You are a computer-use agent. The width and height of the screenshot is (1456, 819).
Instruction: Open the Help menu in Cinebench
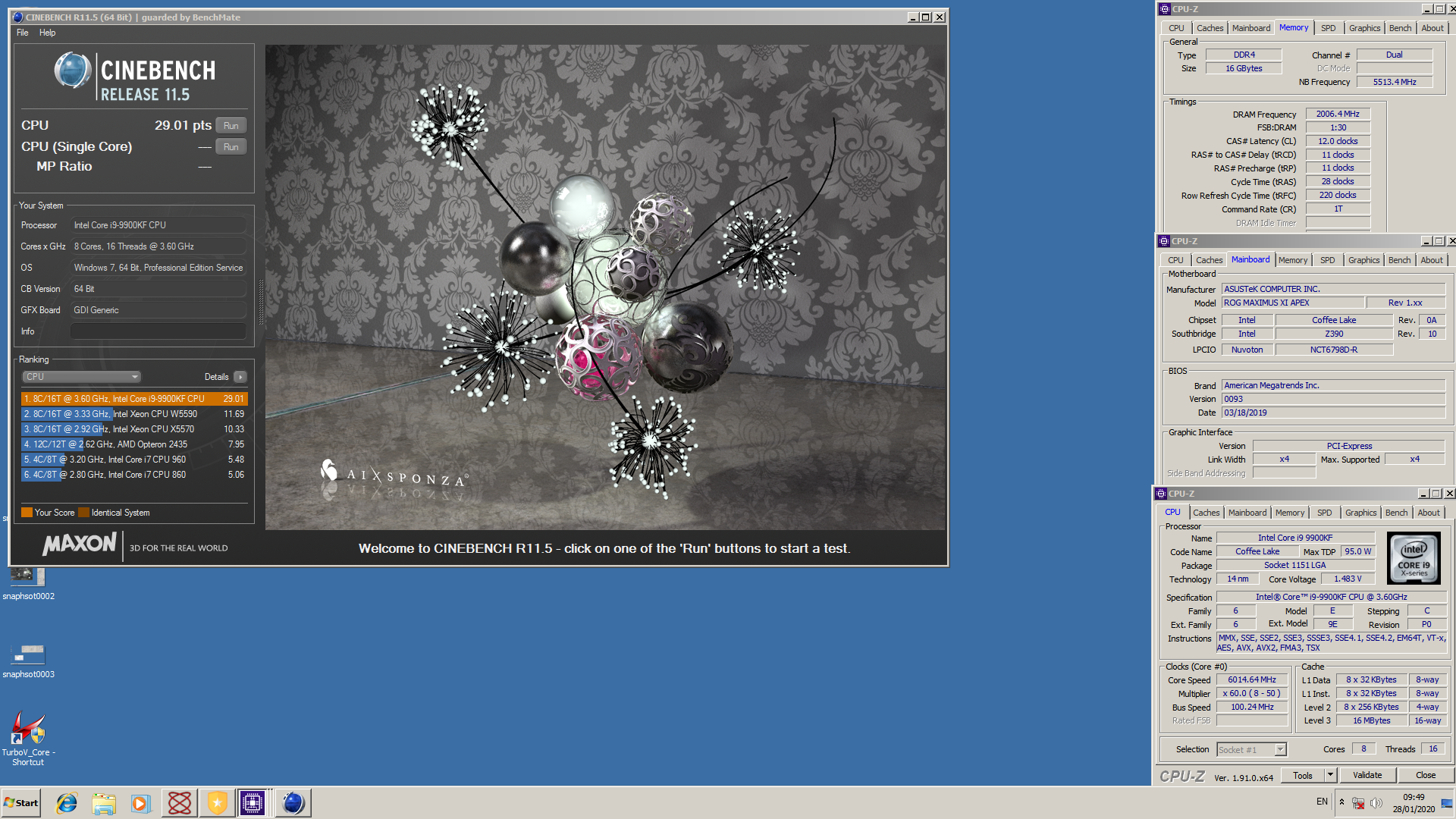48,33
